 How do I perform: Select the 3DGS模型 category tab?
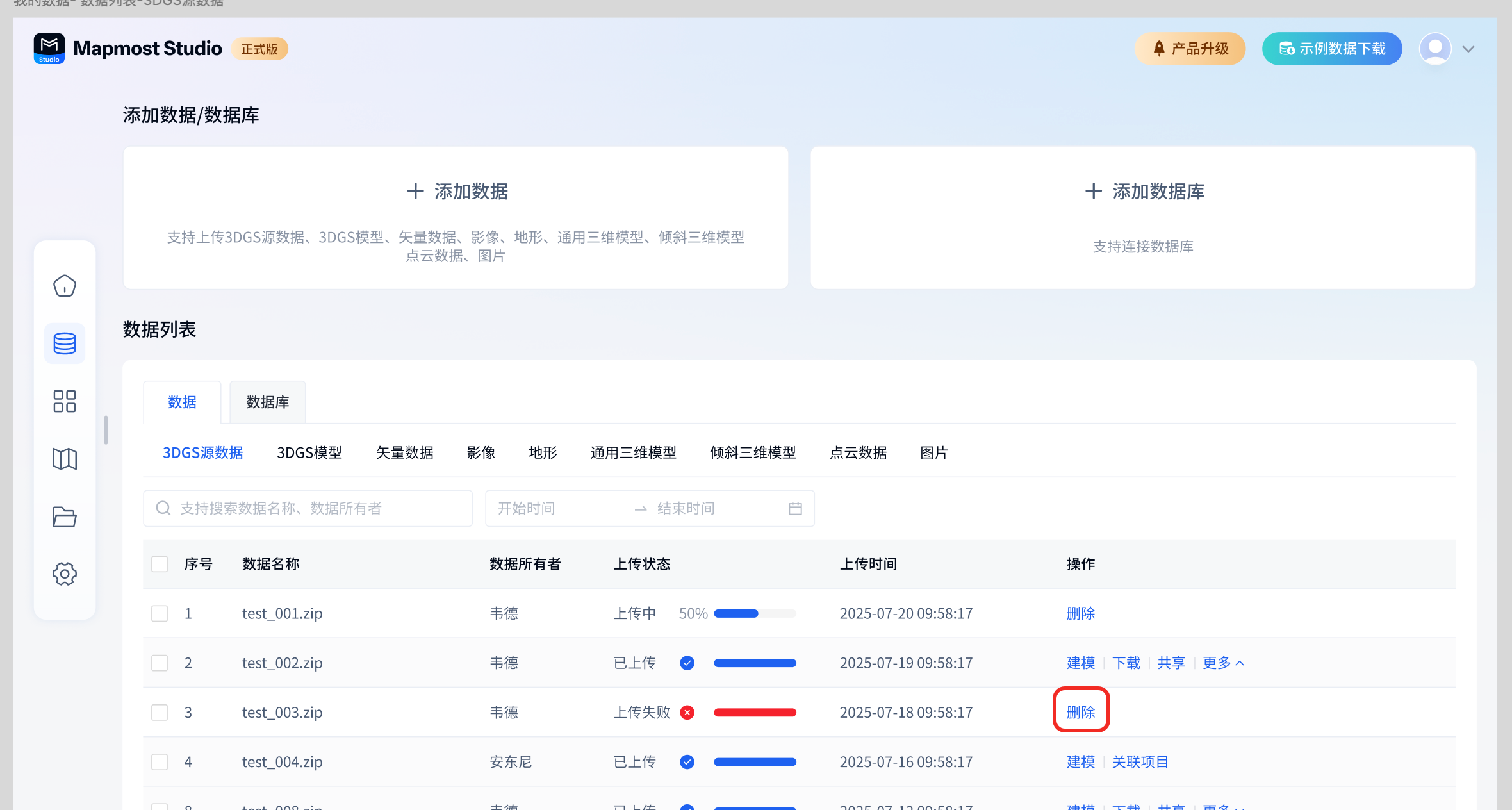[309, 453]
